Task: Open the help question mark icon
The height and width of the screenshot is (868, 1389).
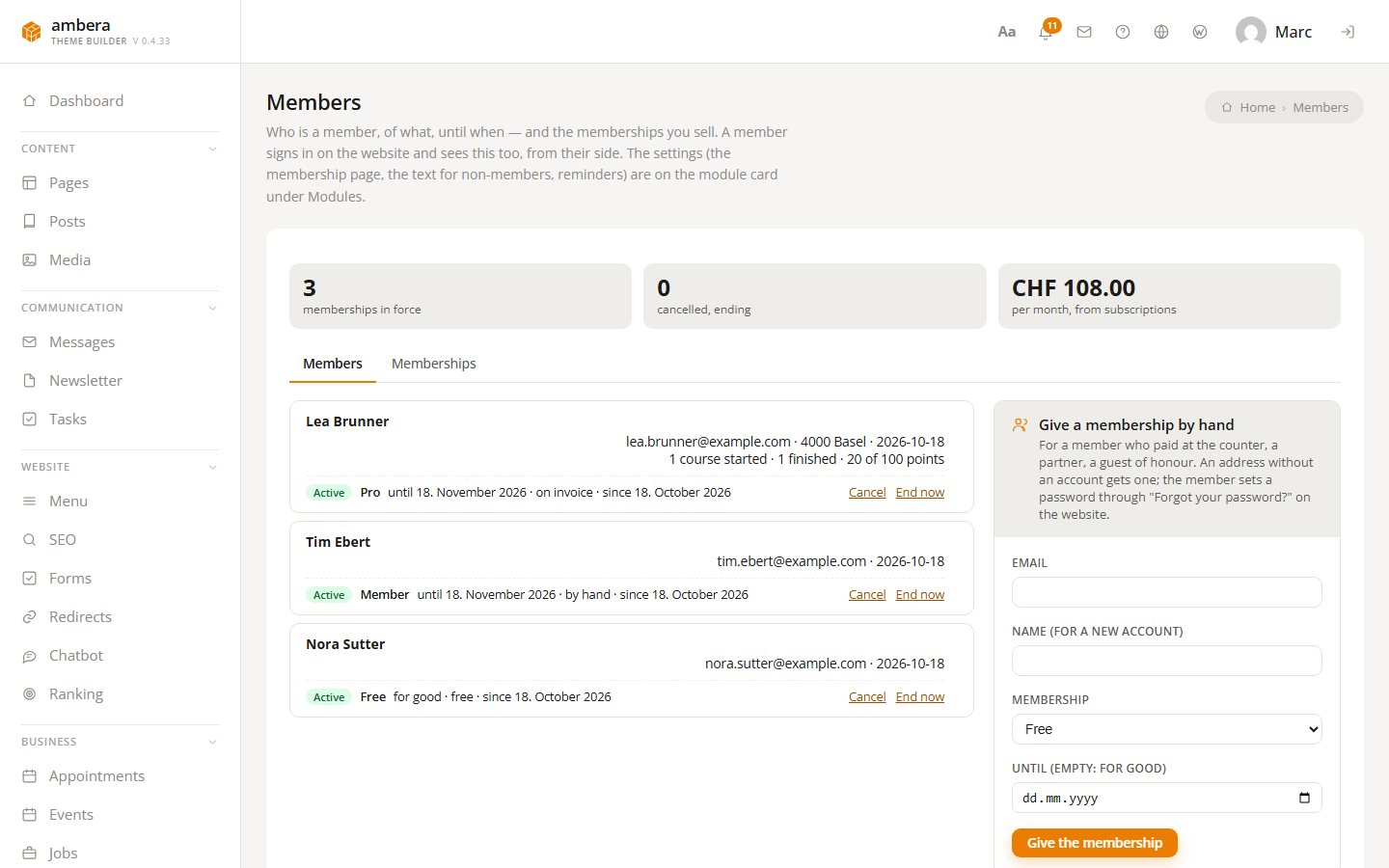Action: [1123, 32]
